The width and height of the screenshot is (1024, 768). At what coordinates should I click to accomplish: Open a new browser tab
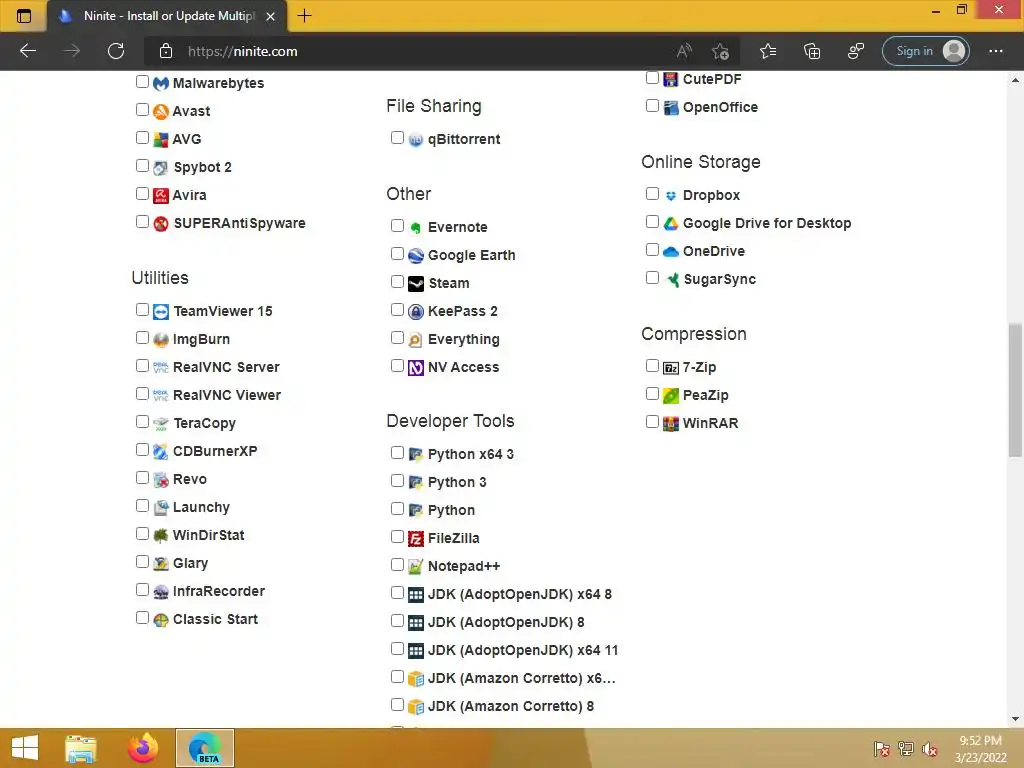[304, 16]
